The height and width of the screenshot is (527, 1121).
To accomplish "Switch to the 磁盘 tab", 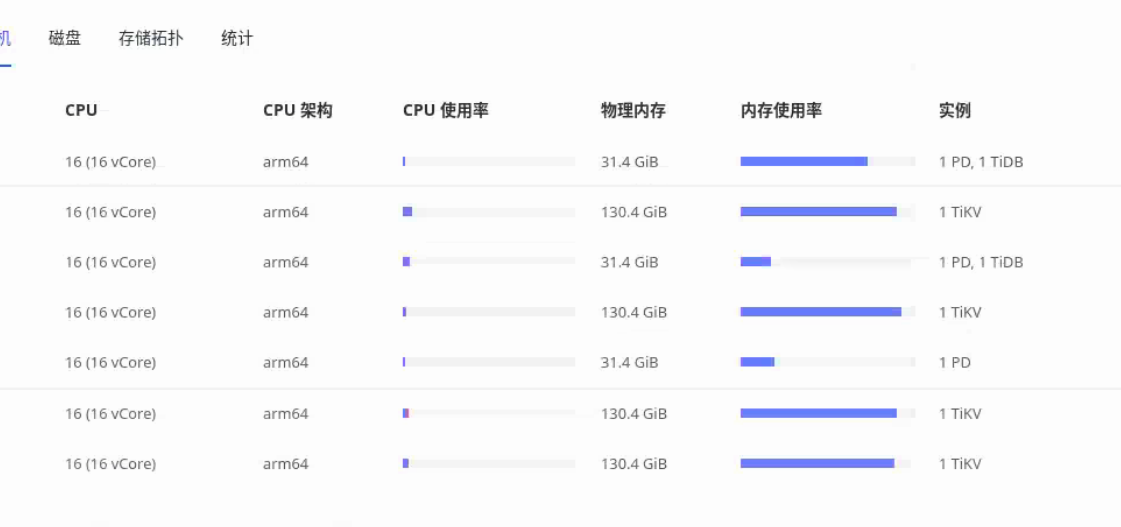I will coord(65,39).
